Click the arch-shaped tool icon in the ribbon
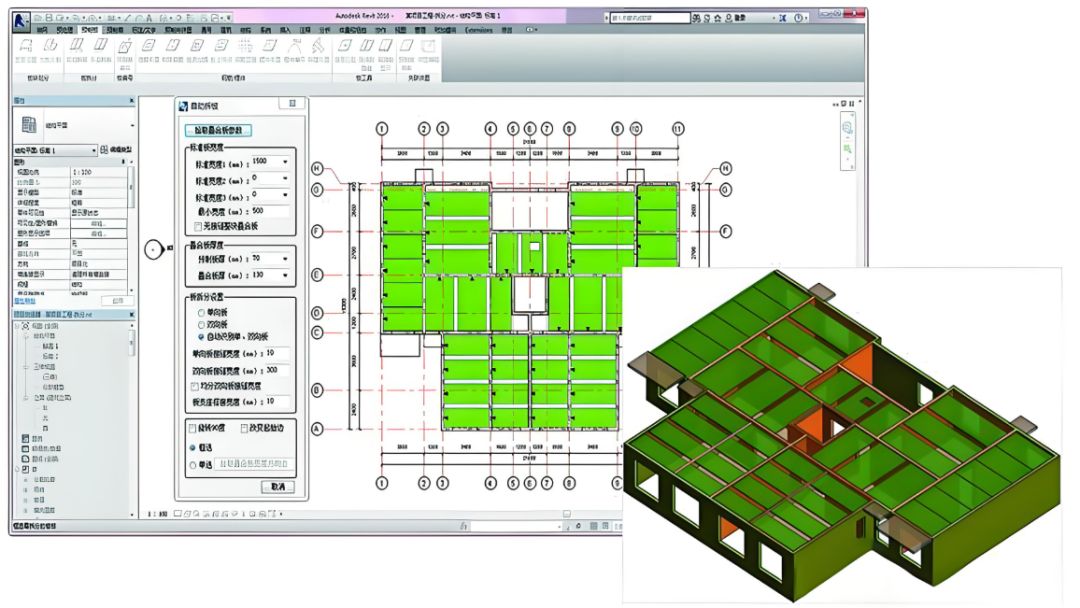The width and height of the screenshot is (1080, 608). [295, 46]
